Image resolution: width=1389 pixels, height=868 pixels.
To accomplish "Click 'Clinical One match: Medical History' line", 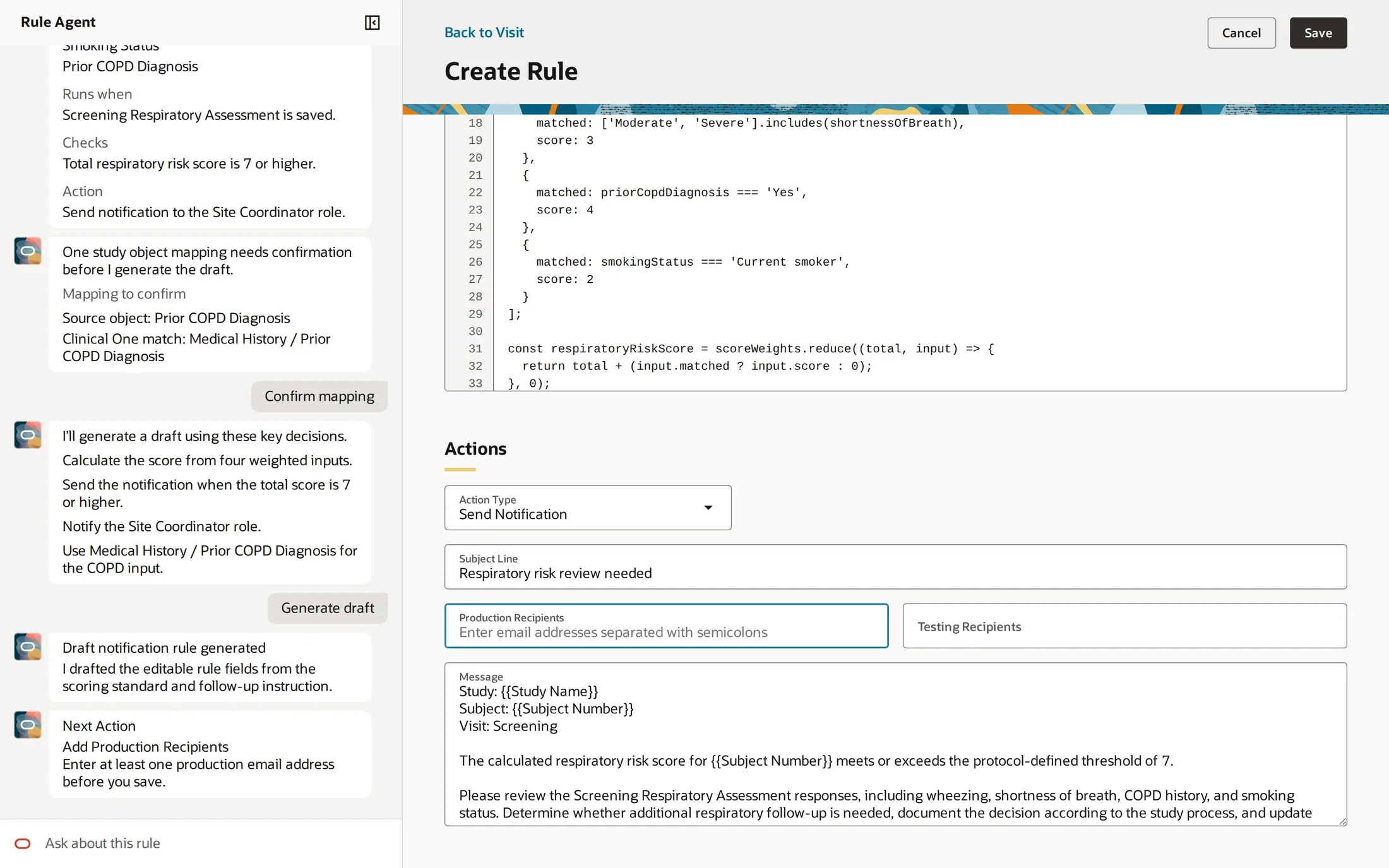I will 196,347.
